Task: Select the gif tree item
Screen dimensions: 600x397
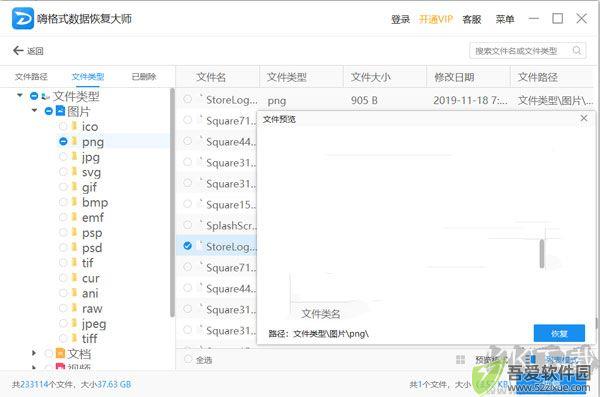Action: [89, 187]
